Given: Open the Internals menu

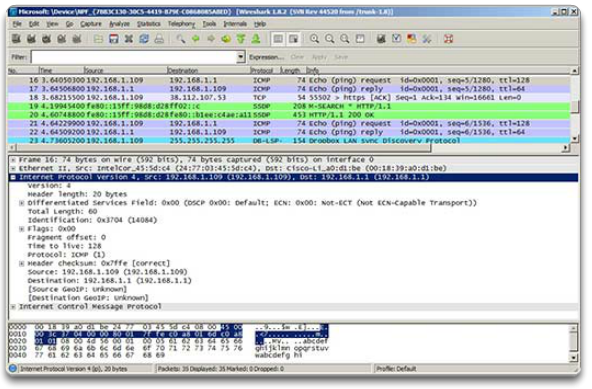Looking at the screenshot, I should coord(235,24).
